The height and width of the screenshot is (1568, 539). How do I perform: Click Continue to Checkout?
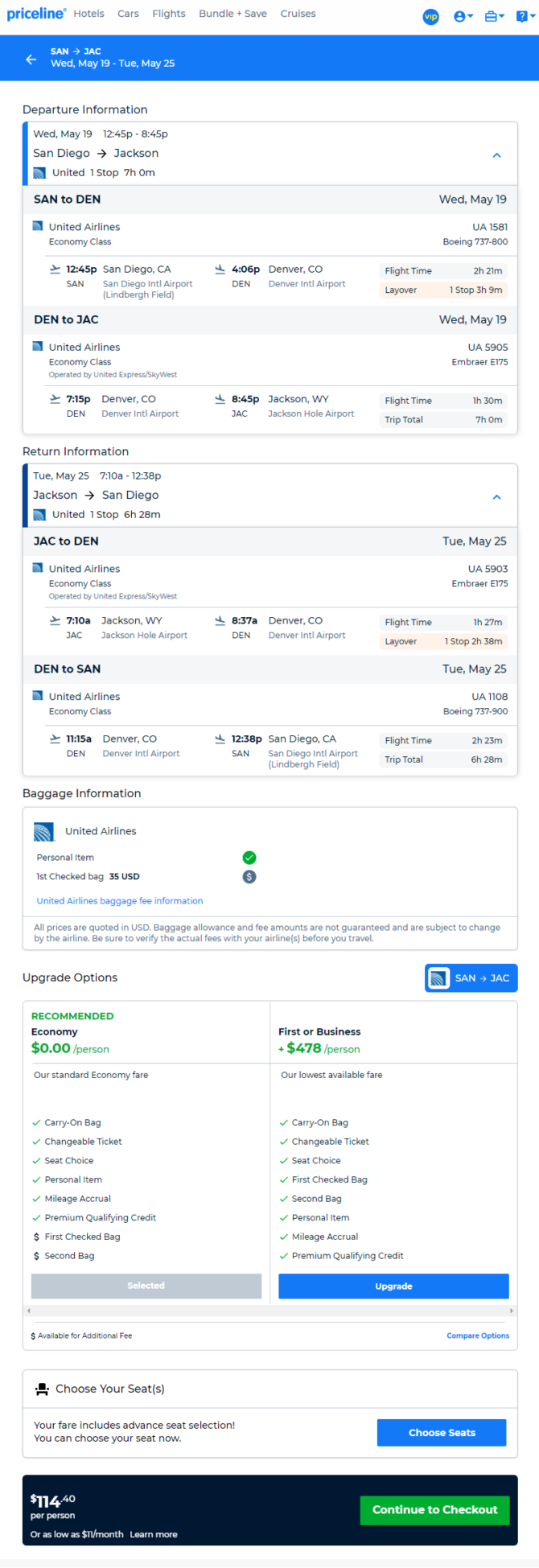[434, 1510]
